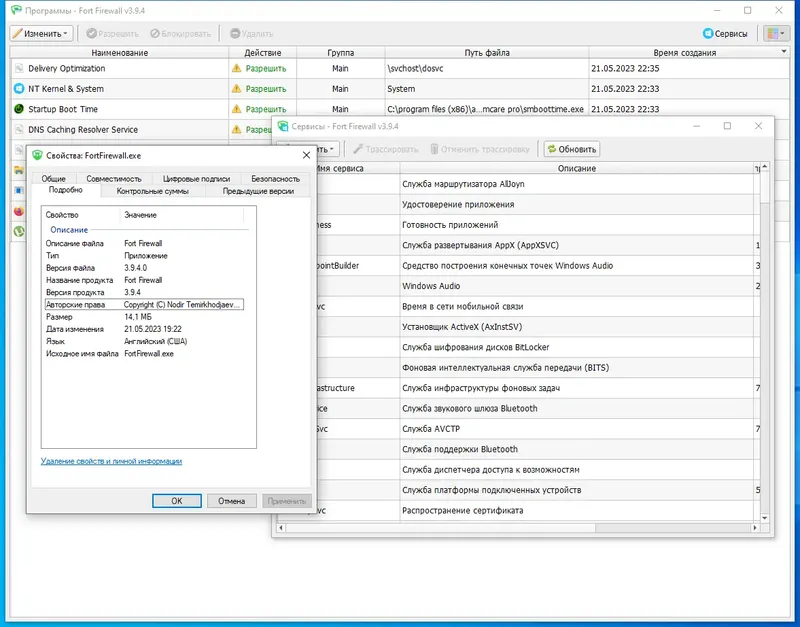Screen dimensions: 800x627
Task: Click Удаление свойств и личной информации link
Action: tap(111, 461)
